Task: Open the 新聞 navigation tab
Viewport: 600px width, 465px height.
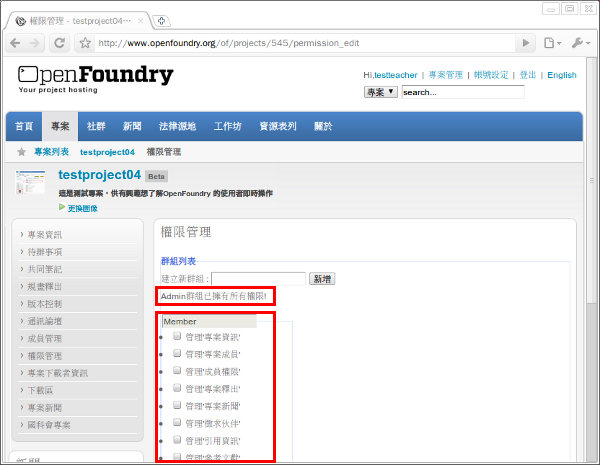Action: [132, 126]
